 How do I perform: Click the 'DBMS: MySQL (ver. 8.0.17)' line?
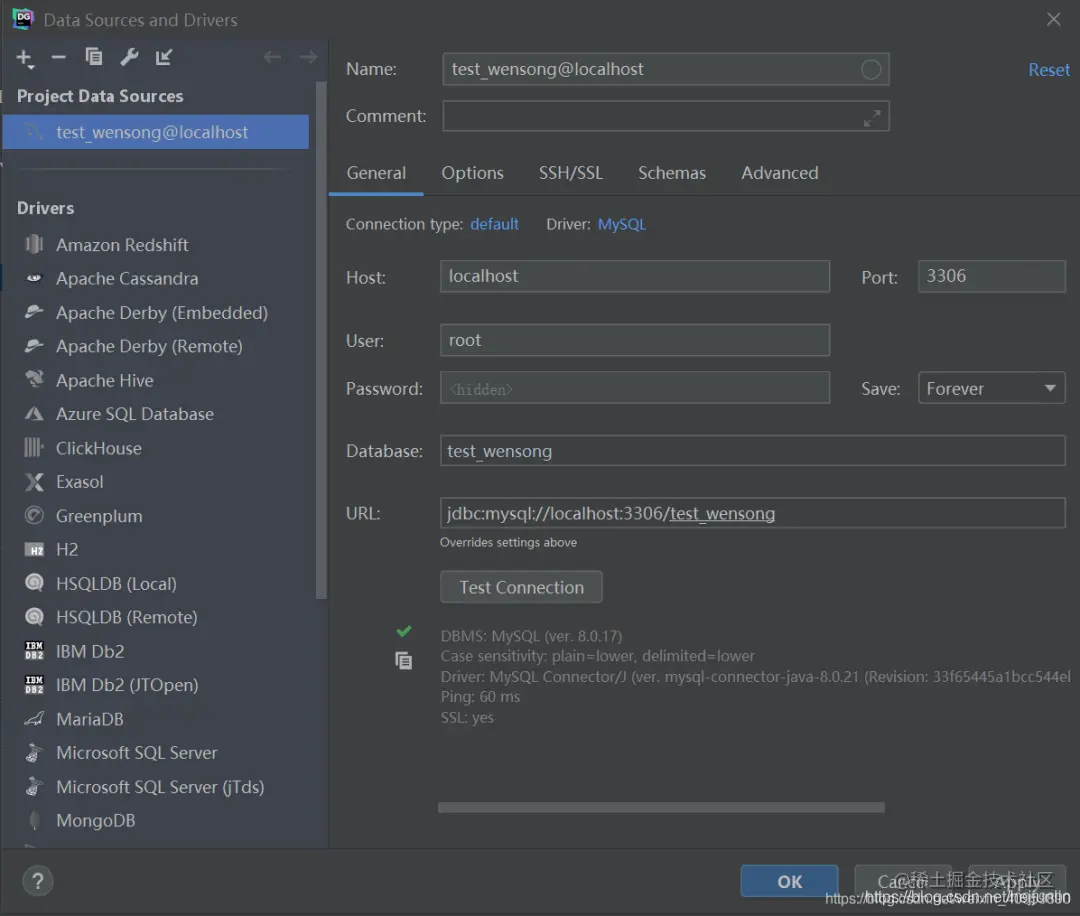(531, 636)
